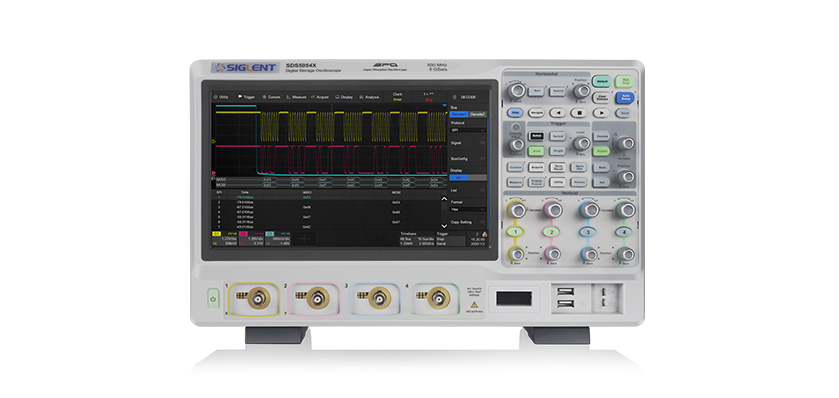
Task: Push the teal Default button
Action: [600, 81]
